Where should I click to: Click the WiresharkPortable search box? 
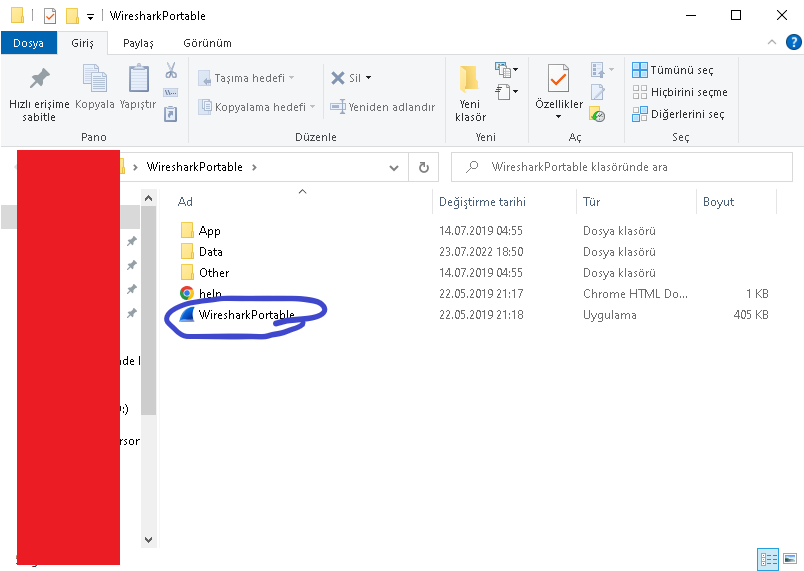621,167
